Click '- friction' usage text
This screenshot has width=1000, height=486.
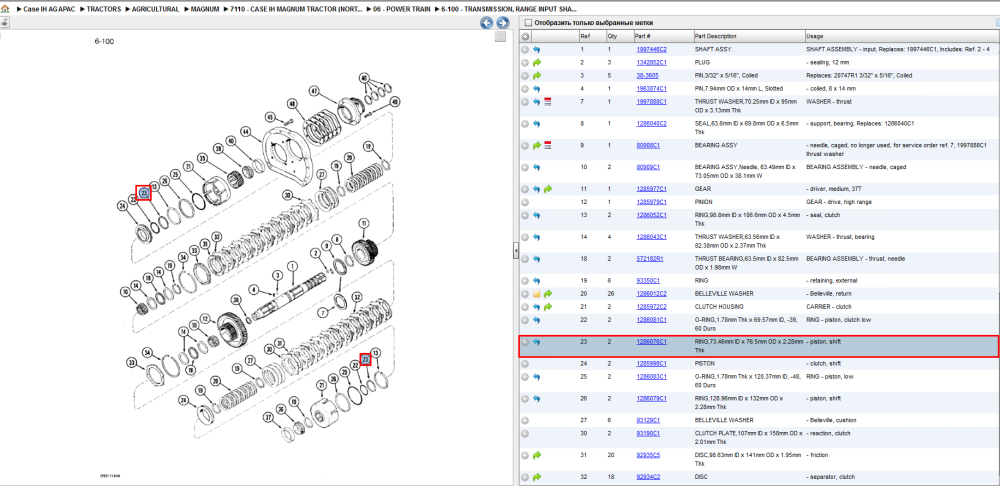click(819, 455)
